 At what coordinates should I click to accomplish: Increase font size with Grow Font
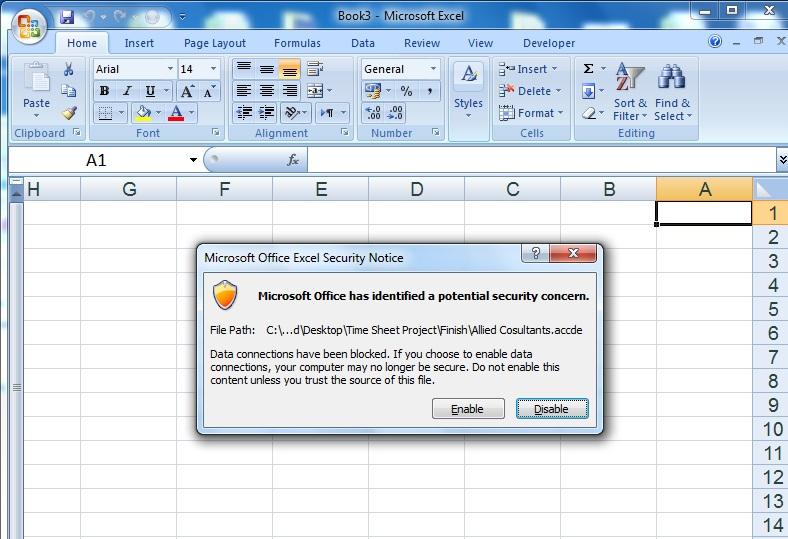(187, 91)
